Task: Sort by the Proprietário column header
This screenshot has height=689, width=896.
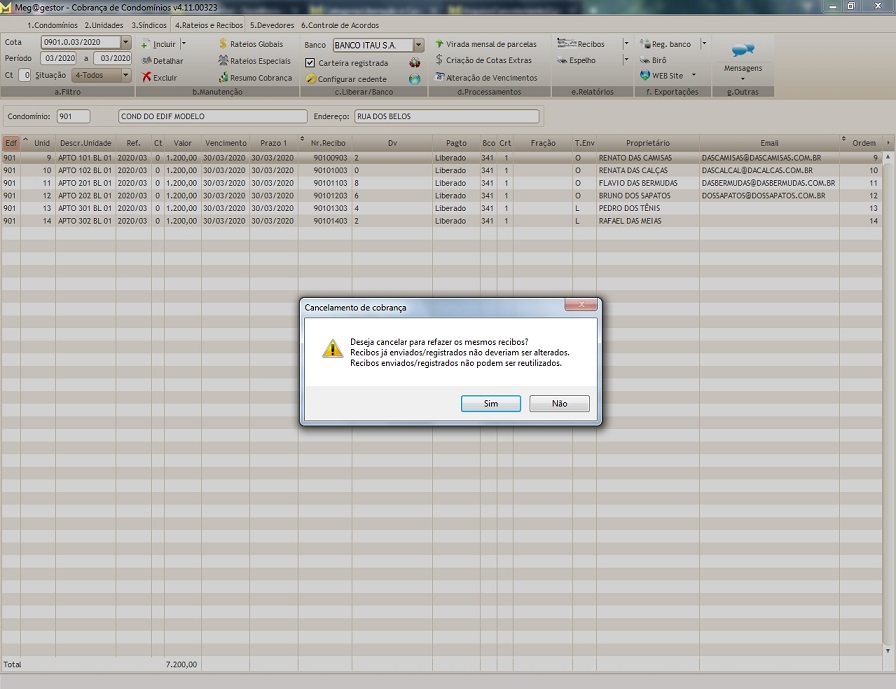Action: click(x=647, y=143)
